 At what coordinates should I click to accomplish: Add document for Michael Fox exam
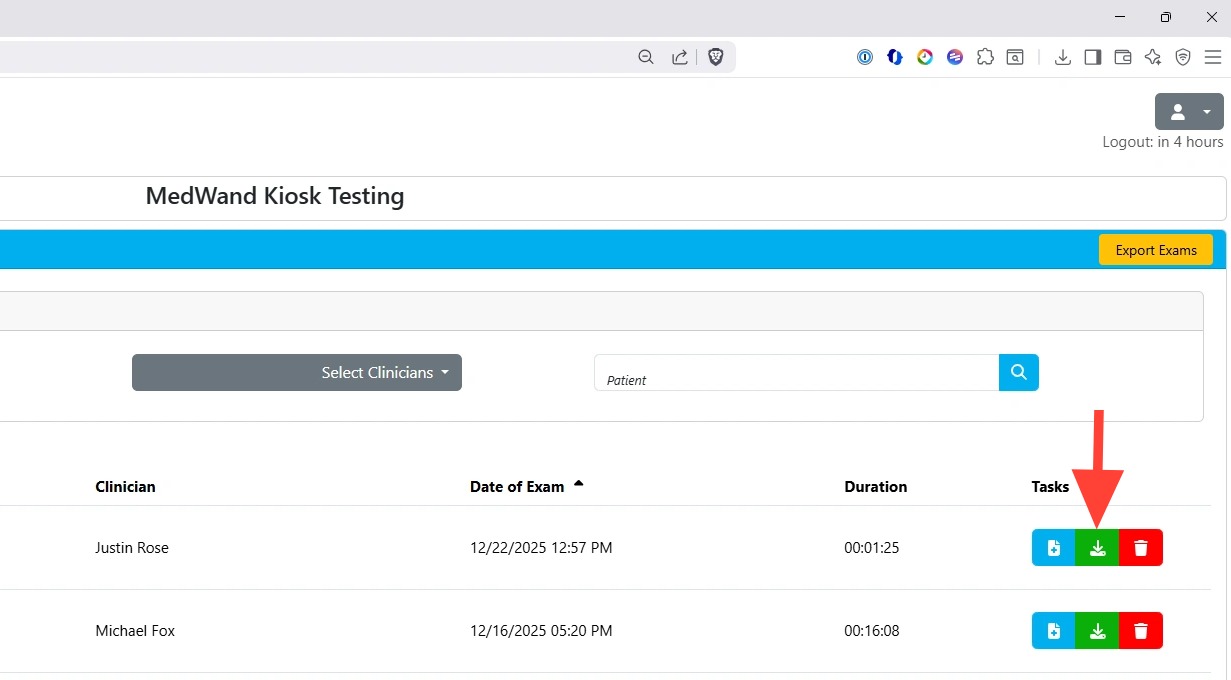tap(1054, 631)
